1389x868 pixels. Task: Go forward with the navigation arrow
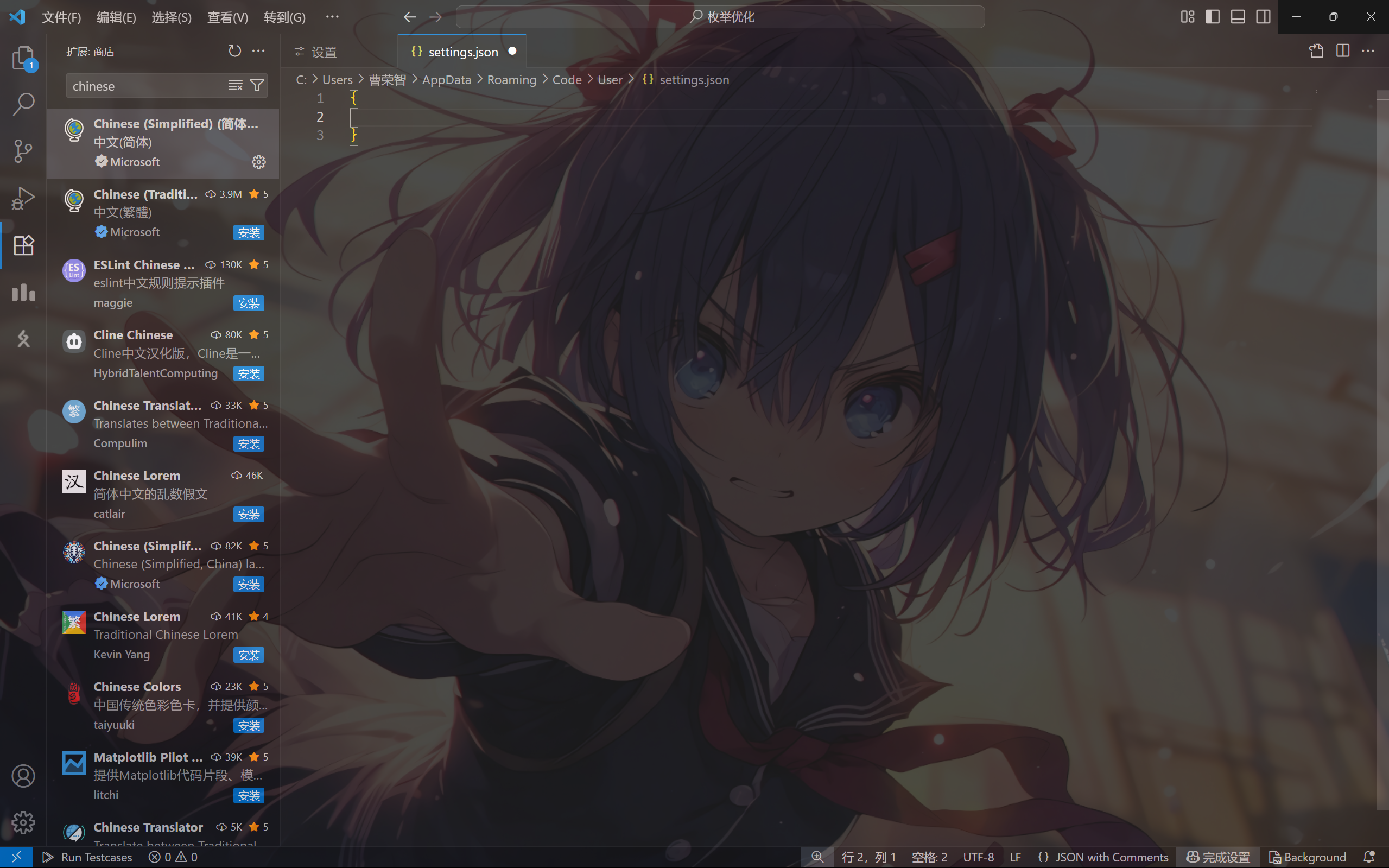pyautogui.click(x=436, y=17)
